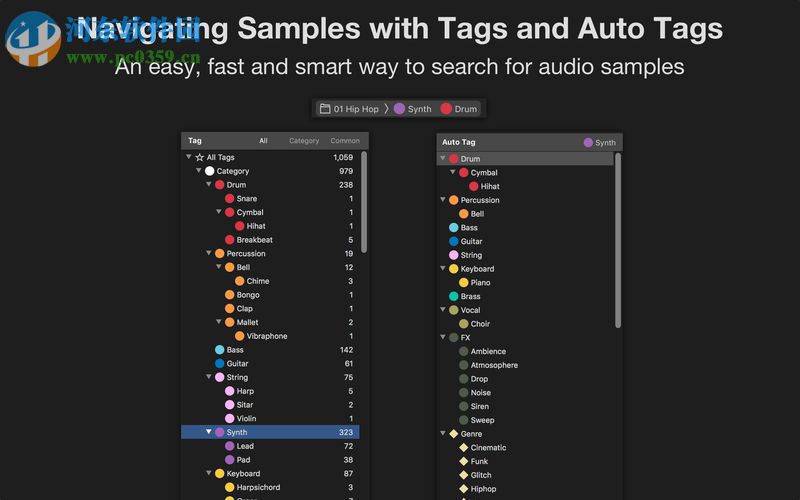The width and height of the screenshot is (800, 500).
Task: Switch to the All tab in Tag panel
Action: (x=263, y=141)
